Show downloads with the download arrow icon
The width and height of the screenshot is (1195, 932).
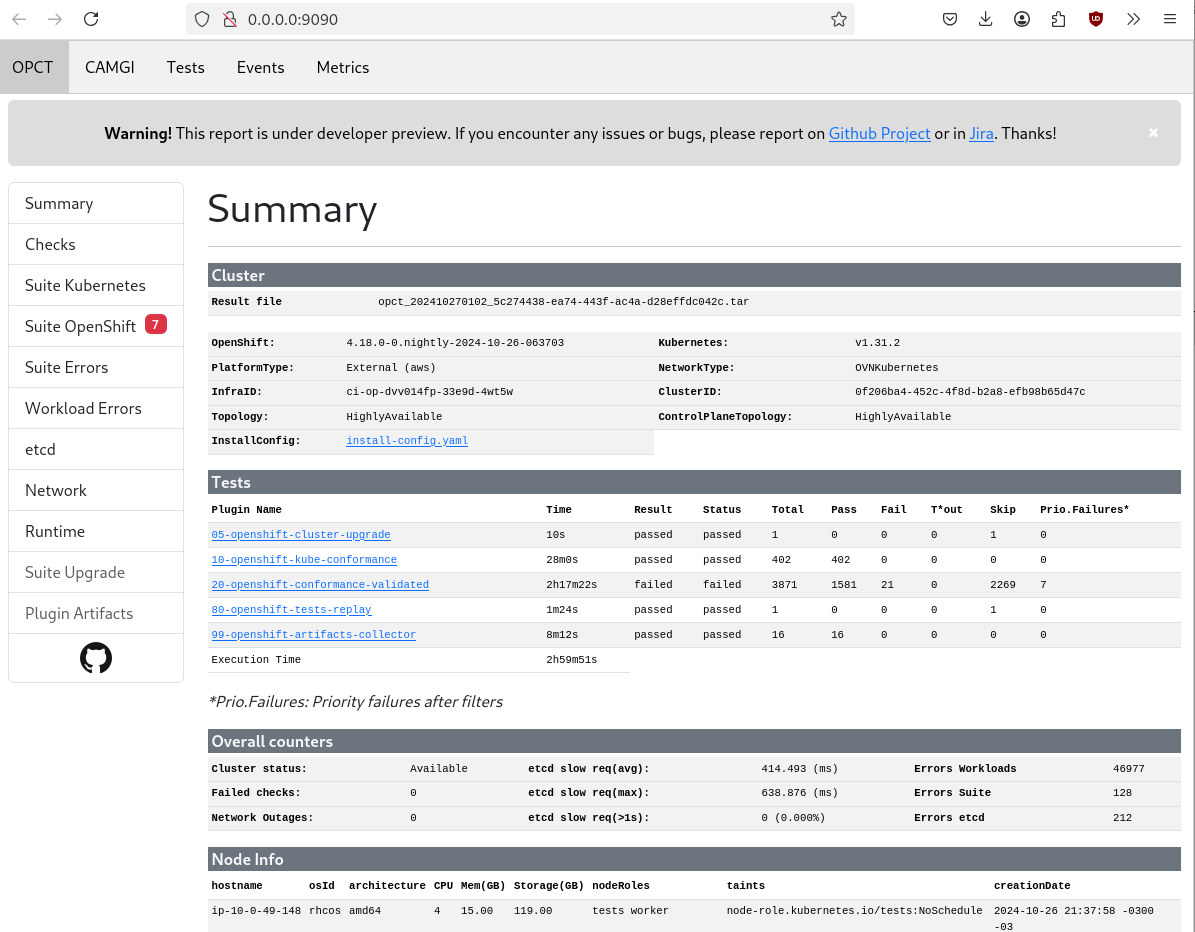click(x=985, y=19)
